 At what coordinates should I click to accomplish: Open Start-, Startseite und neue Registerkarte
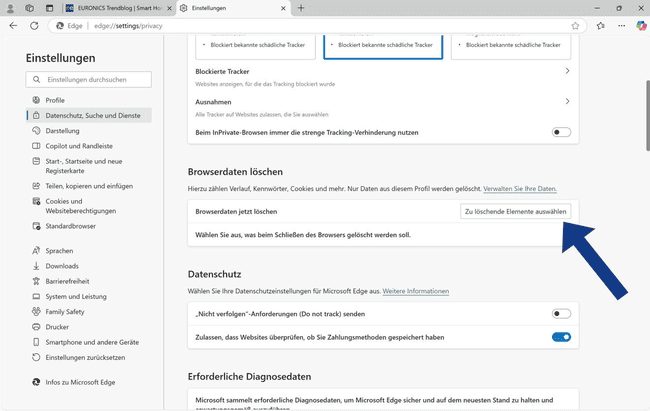pyautogui.click(x=89, y=166)
